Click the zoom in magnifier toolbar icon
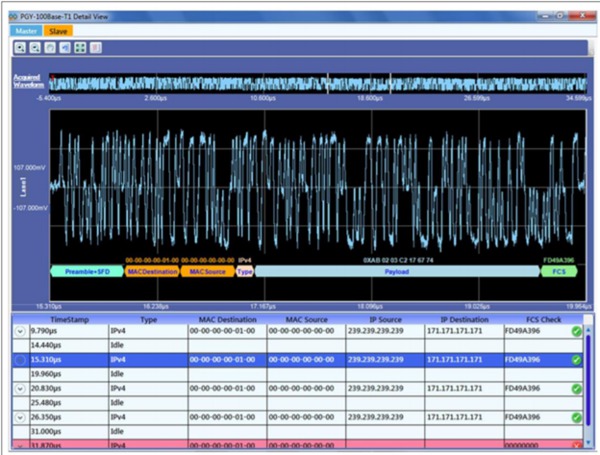The width and height of the screenshot is (600, 455). click(20, 48)
